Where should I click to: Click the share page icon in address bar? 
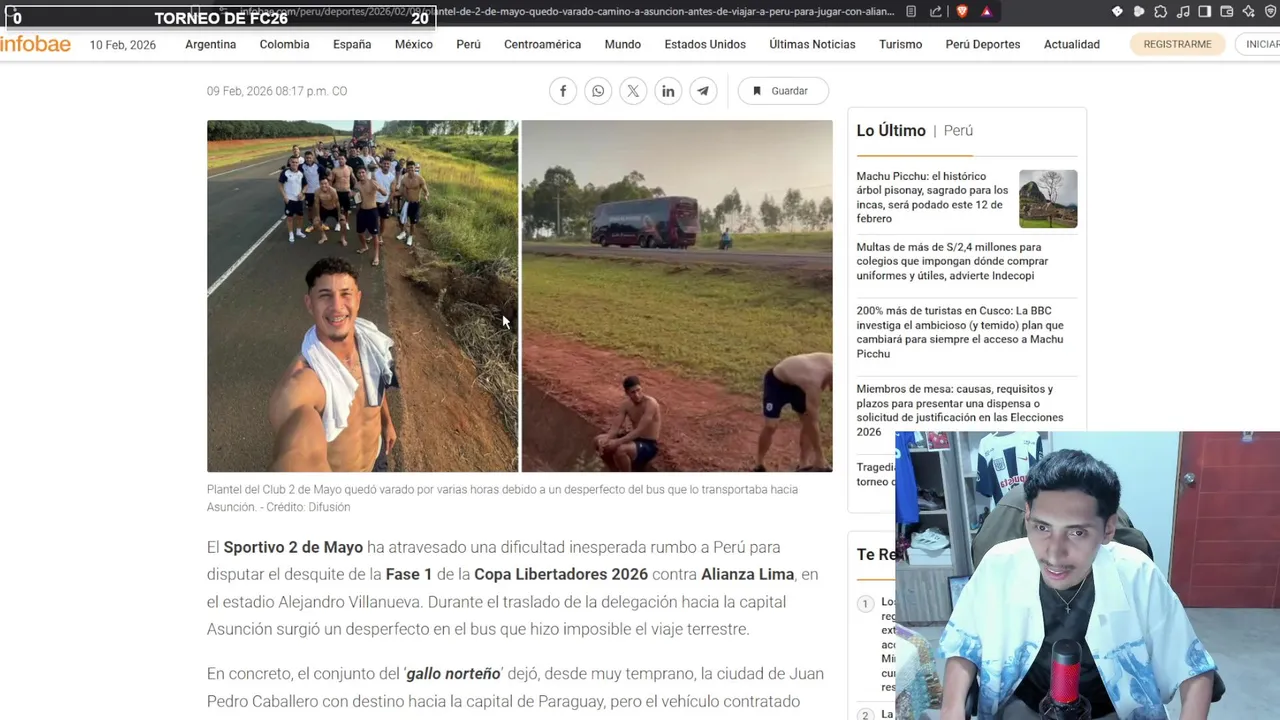(x=935, y=12)
